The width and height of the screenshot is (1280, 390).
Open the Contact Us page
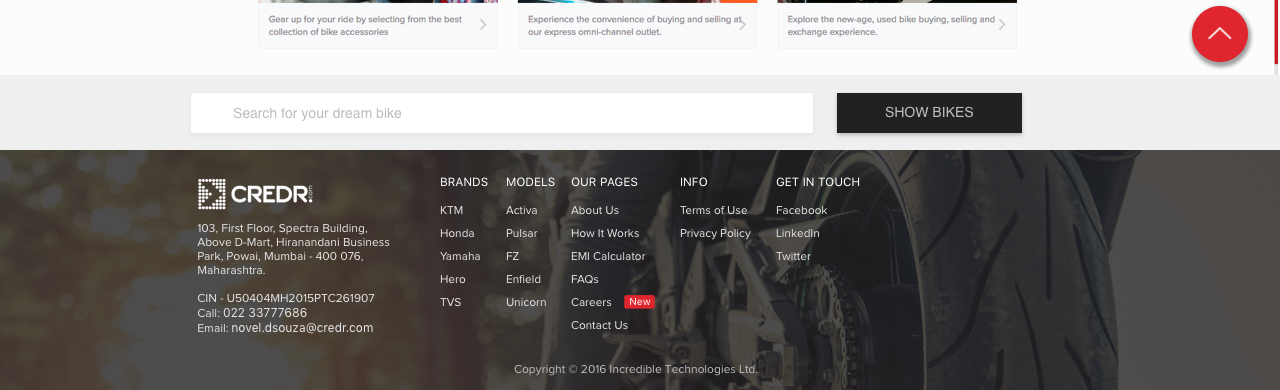[600, 325]
